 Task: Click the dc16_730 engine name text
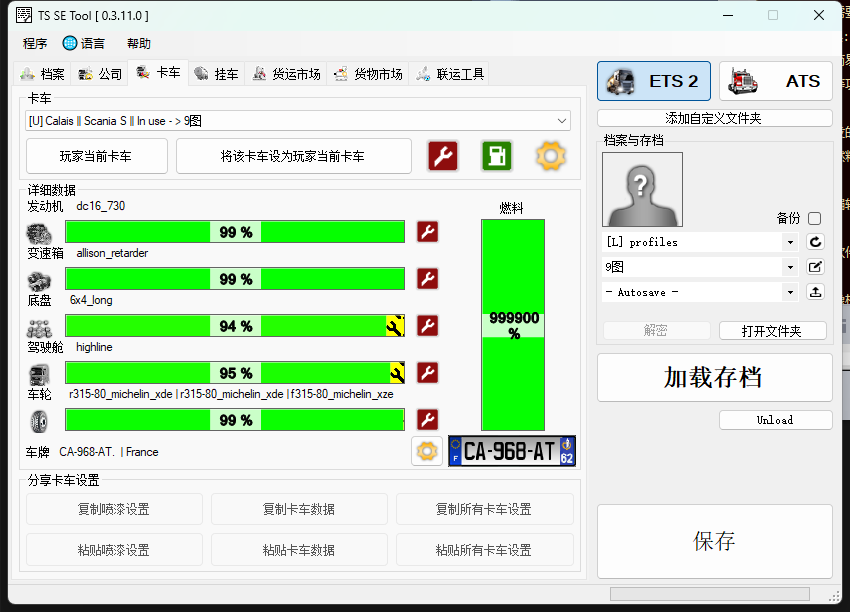[101, 206]
